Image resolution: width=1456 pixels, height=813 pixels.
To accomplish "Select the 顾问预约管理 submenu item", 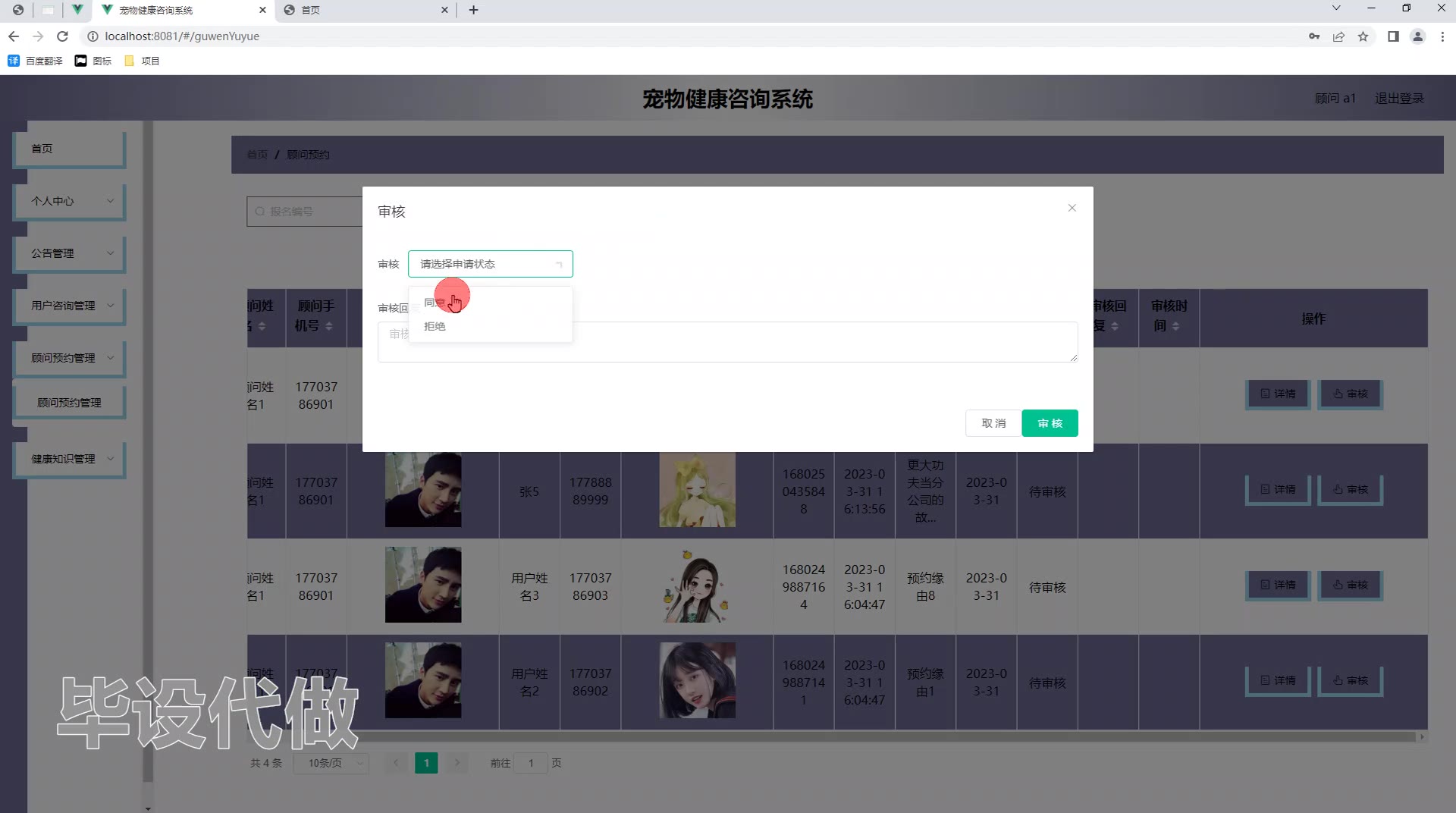I will tap(69, 403).
